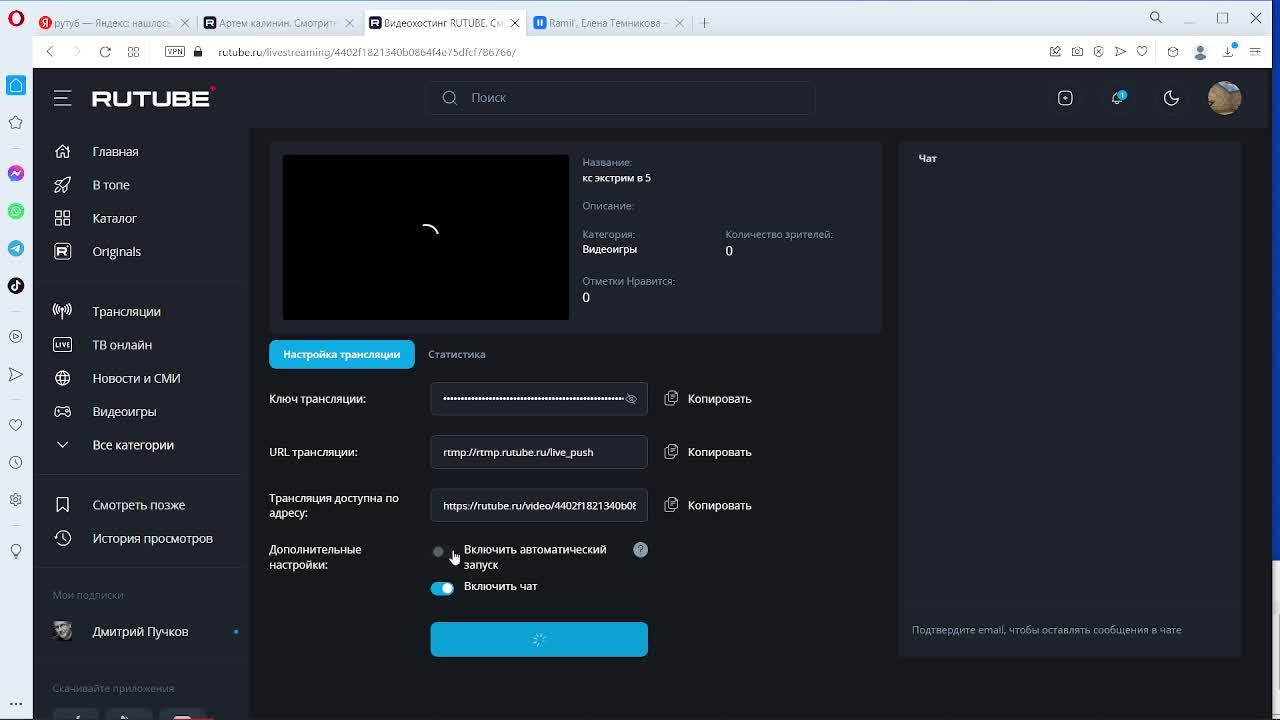
Task: Reveal the stream key with eye icon
Action: click(x=631, y=399)
